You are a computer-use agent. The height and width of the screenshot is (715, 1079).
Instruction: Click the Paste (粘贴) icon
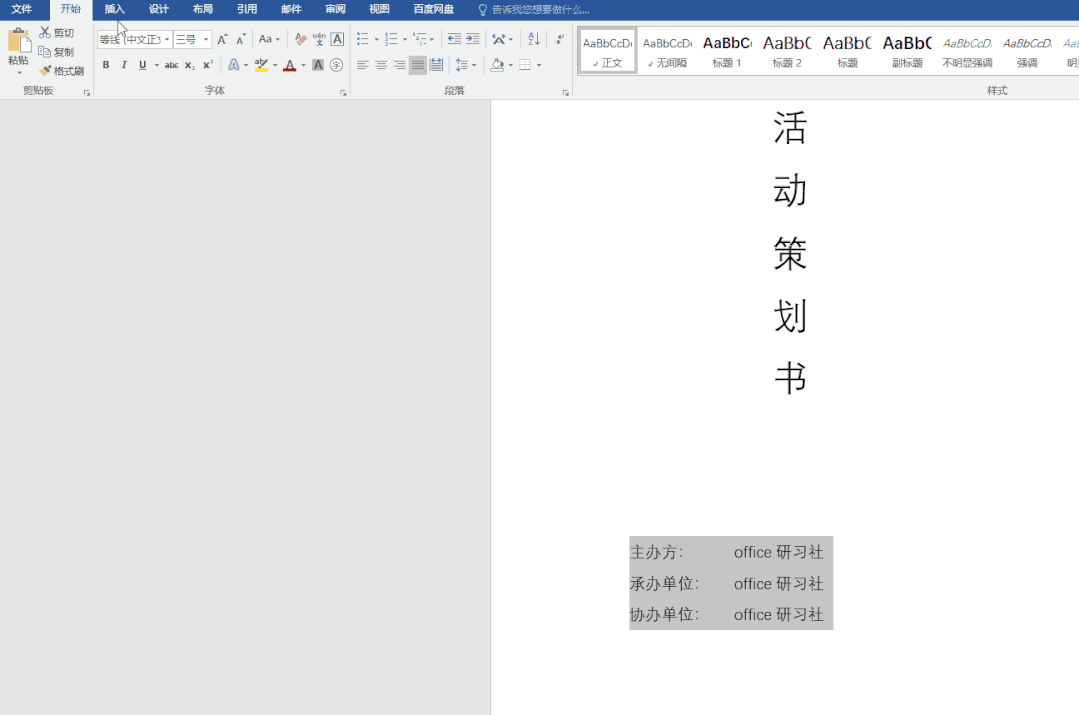tap(19, 41)
